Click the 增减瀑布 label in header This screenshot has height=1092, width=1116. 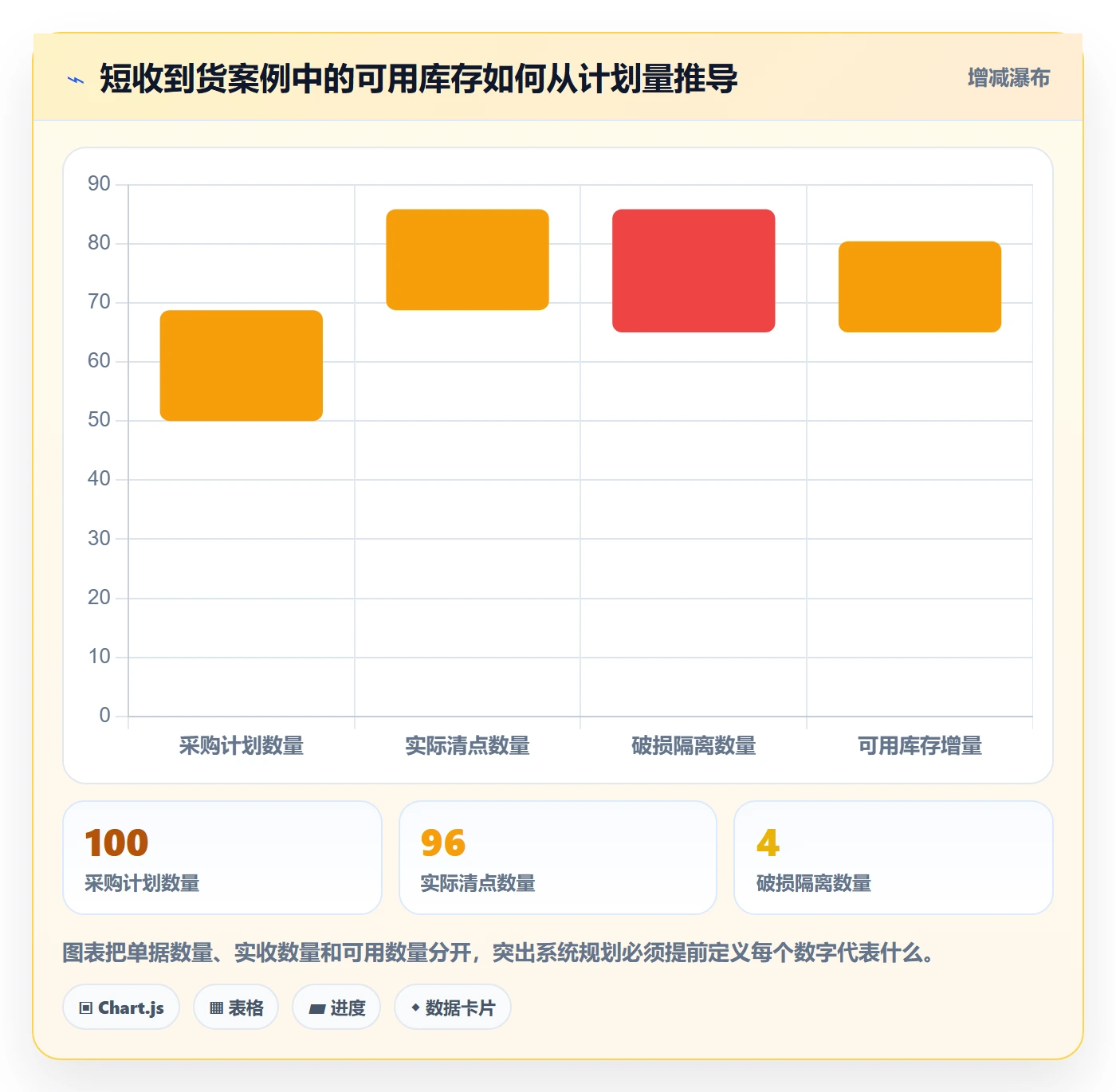tap(1008, 77)
